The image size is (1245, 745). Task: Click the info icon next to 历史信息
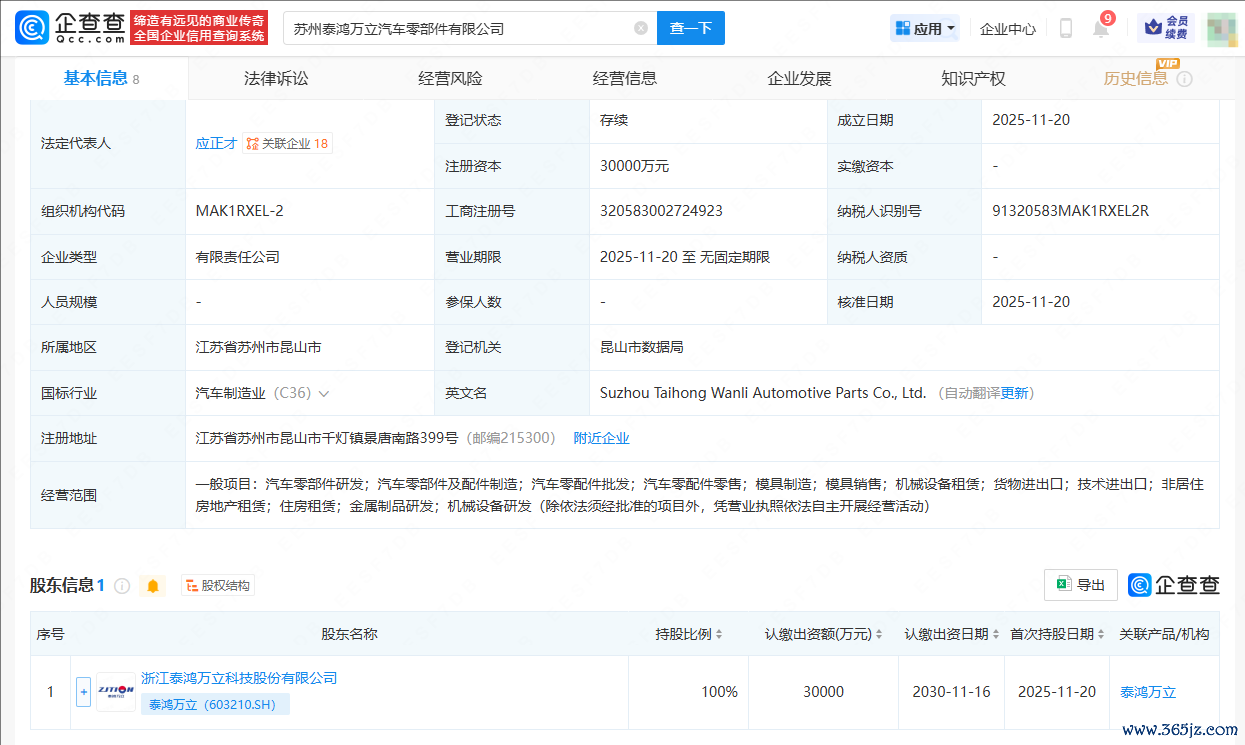(x=1185, y=79)
